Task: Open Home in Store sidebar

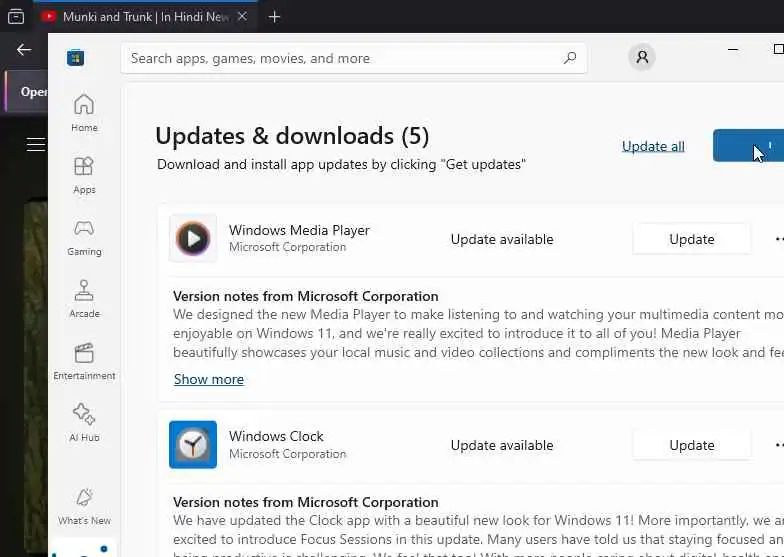Action: point(84,112)
